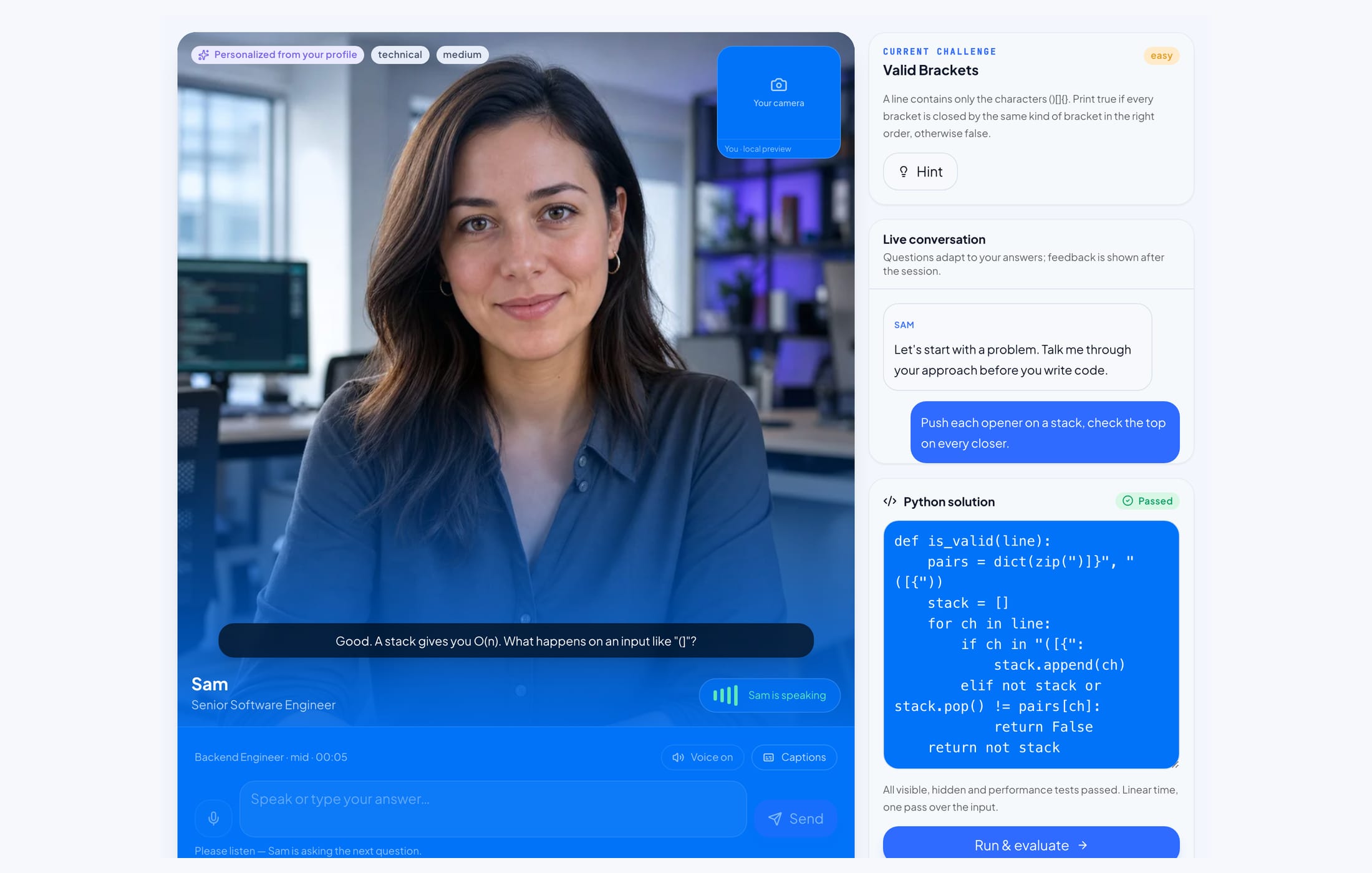Image resolution: width=1372 pixels, height=873 pixels.
Task: Click the audio bars icon in Sam is speaking
Action: [725, 695]
